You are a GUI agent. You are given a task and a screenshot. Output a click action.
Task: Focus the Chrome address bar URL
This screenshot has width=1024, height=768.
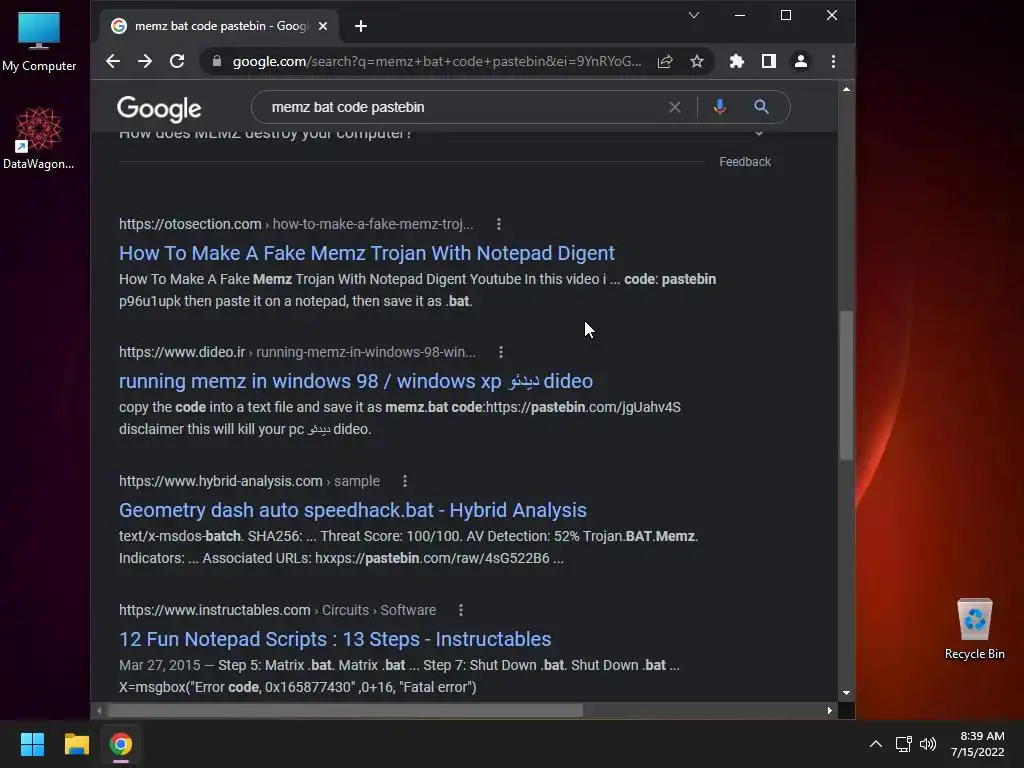pyautogui.click(x=436, y=61)
